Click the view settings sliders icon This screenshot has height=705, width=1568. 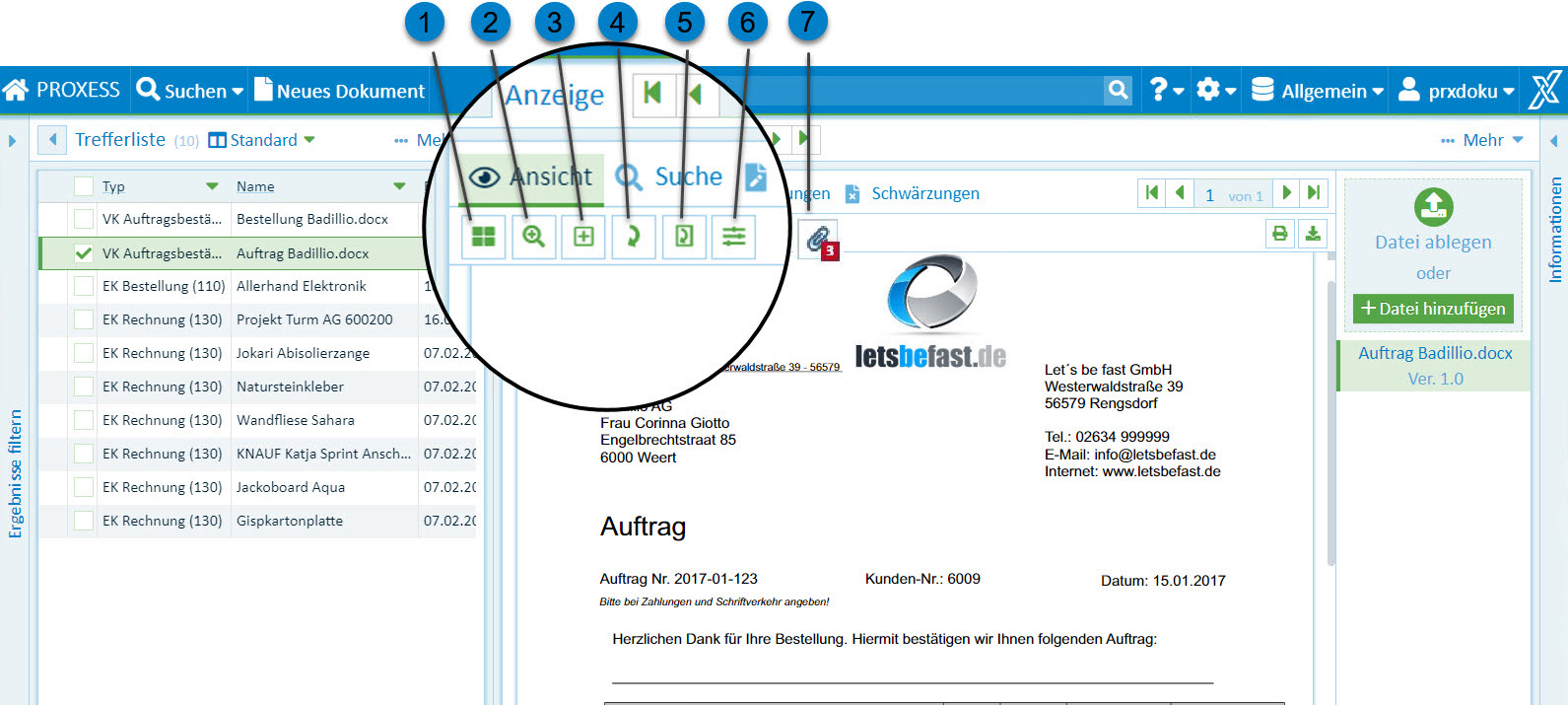pyautogui.click(x=734, y=237)
